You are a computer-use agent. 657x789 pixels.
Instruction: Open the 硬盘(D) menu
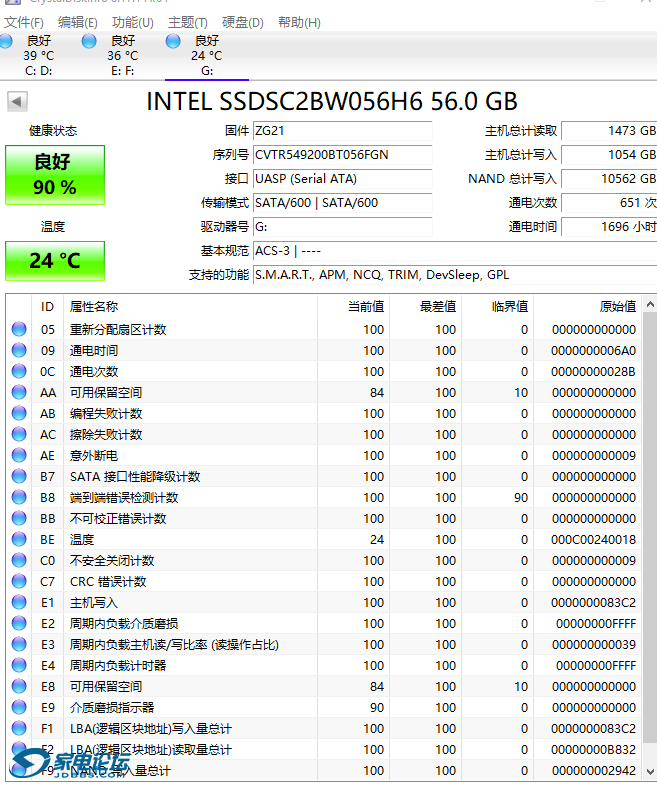click(x=242, y=23)
